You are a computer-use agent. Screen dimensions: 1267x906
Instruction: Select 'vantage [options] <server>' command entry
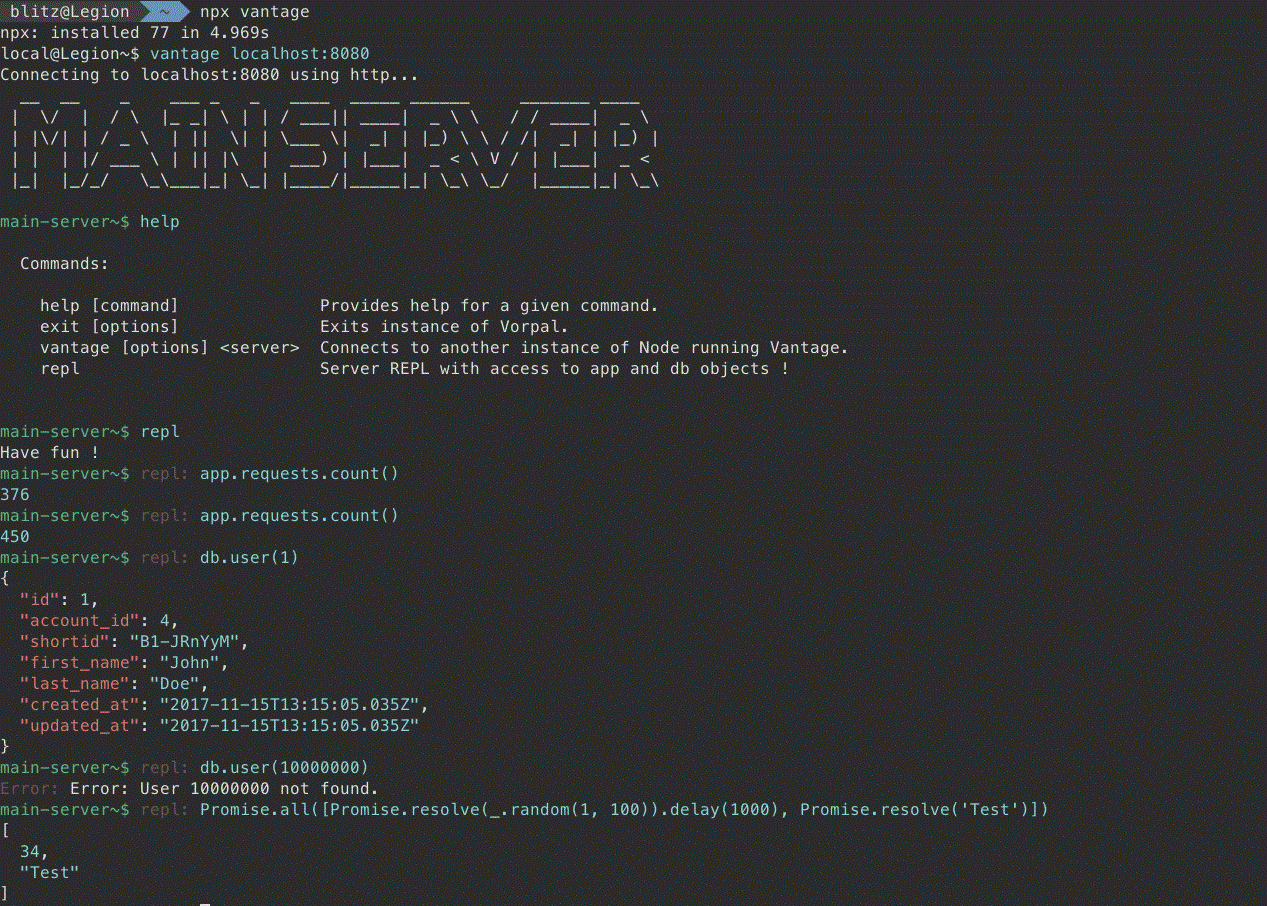170,348
